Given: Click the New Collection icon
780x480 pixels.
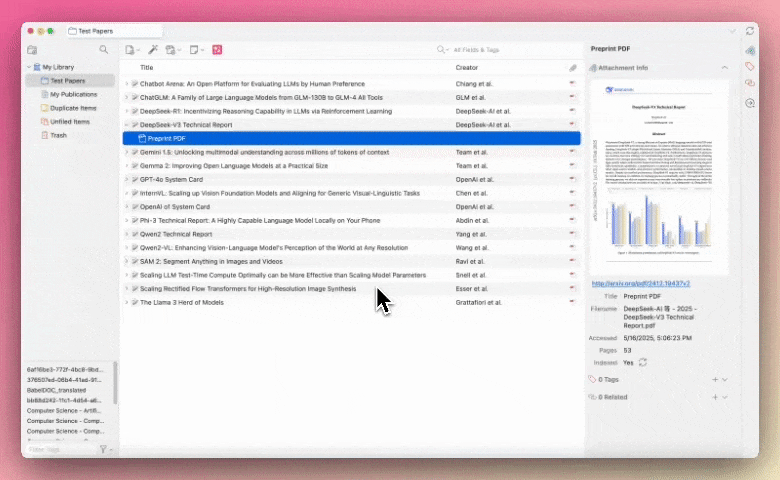Looking at the screenshot, I should [x=32, y=50].
